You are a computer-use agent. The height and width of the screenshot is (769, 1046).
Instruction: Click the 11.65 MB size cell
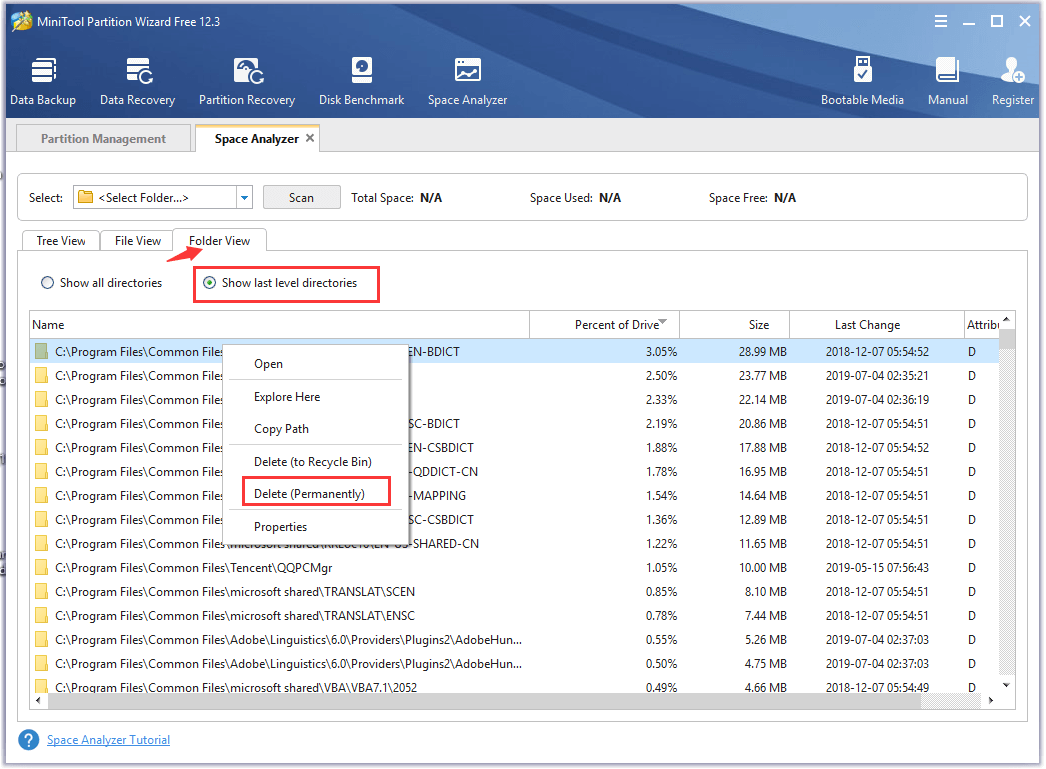click(762, 544)
